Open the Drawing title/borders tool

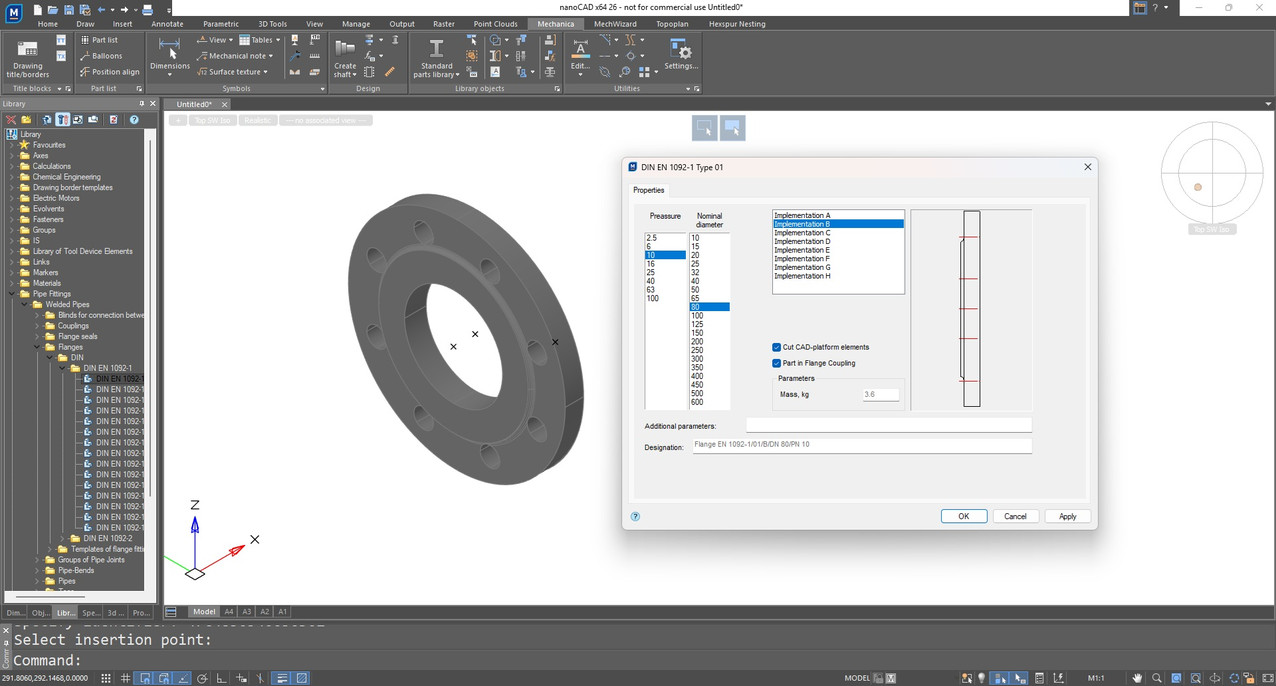point(27,58)
